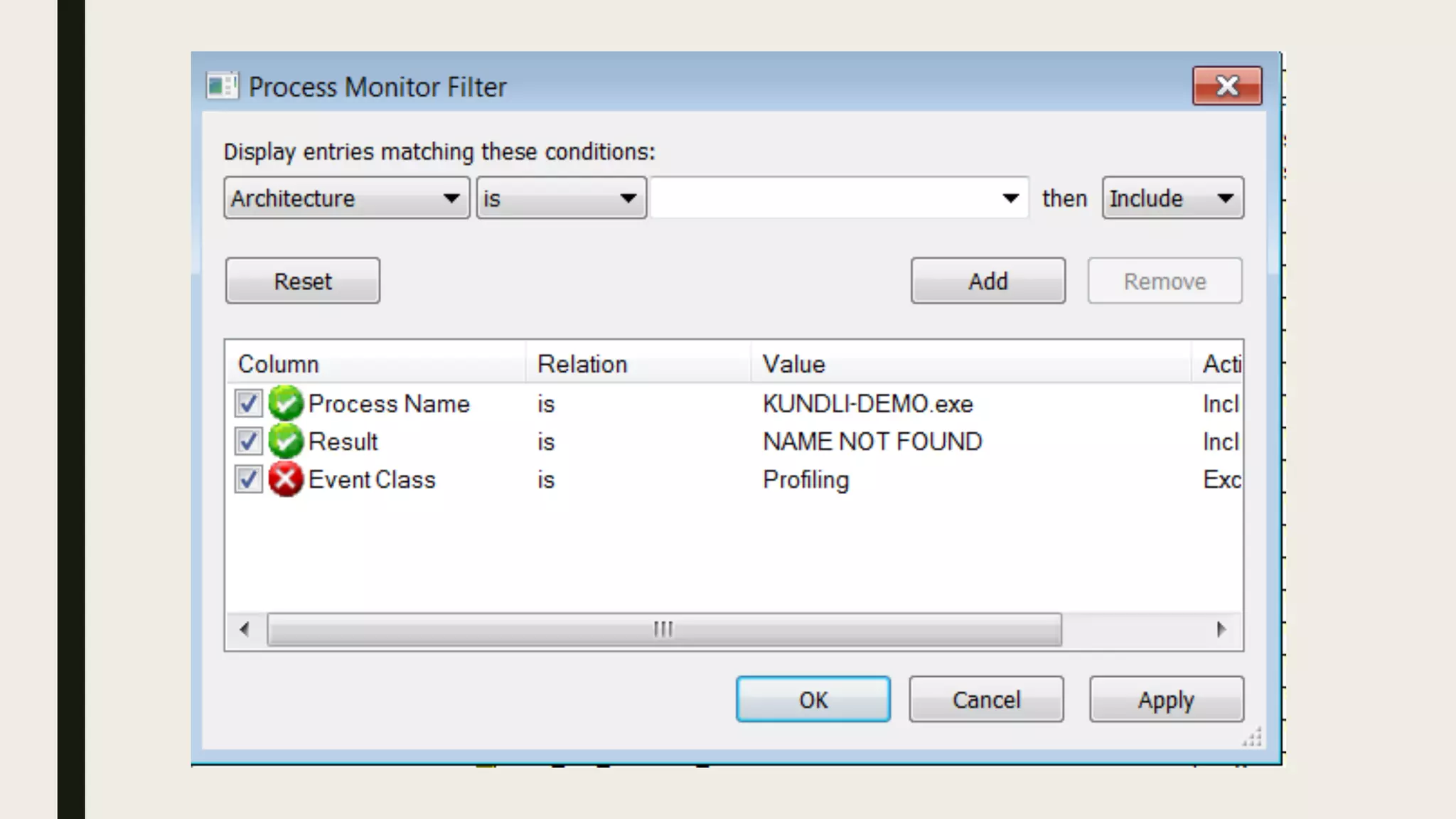Click Process Monitor Filter title bar icon
The width and height of the screenshot is (1456, 819).
click(x=222, y=87)
